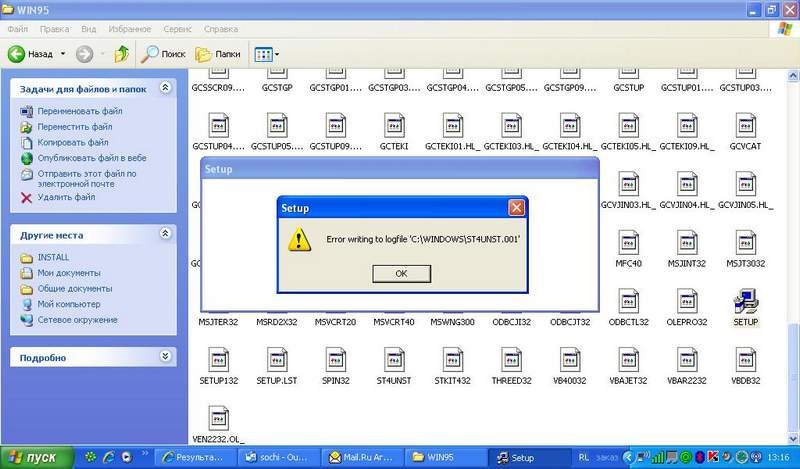Select the MSJT3032 file icon
This screenshot has height=469, width=800.
pos(745,242)
